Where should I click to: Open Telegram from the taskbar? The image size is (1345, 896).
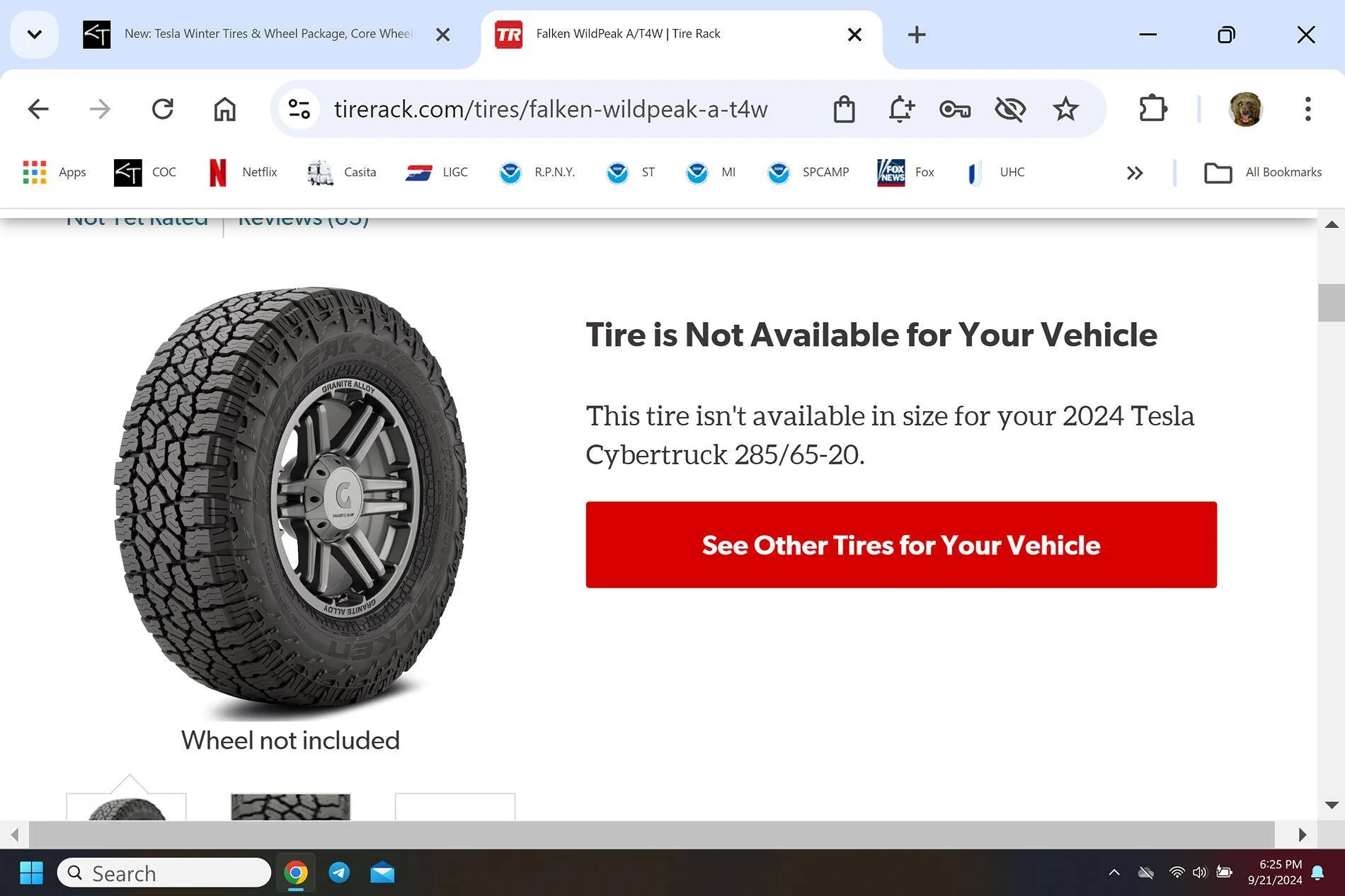(339, 873)
